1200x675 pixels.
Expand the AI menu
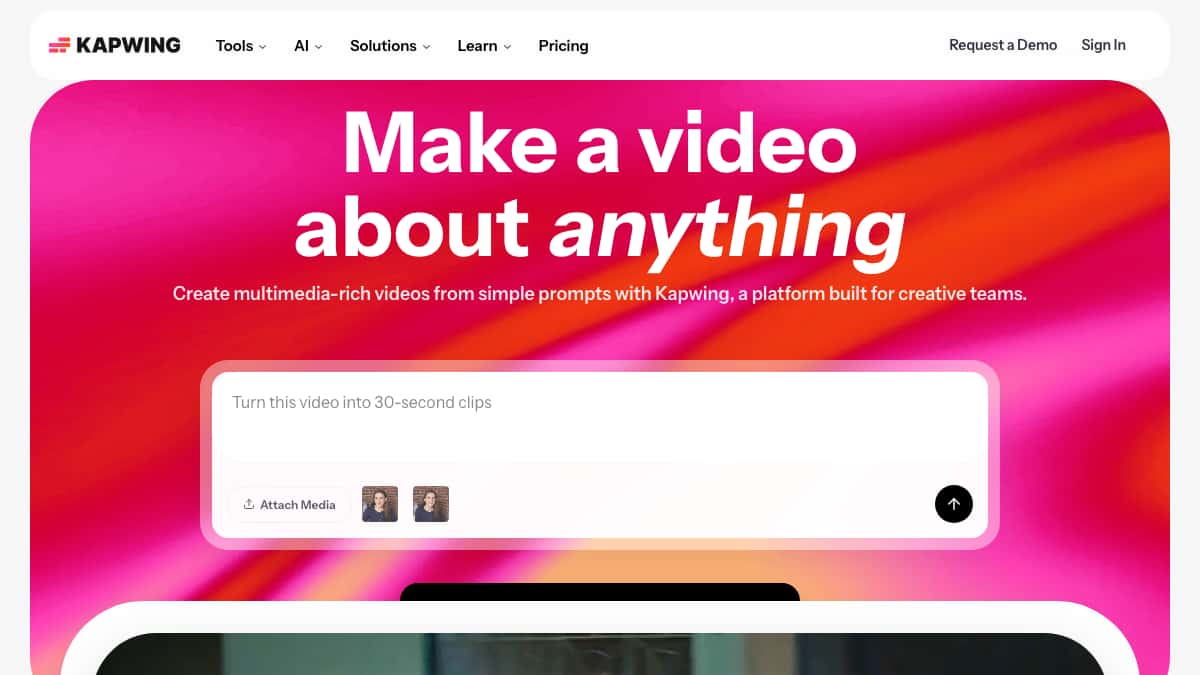[x=308, y=46]
